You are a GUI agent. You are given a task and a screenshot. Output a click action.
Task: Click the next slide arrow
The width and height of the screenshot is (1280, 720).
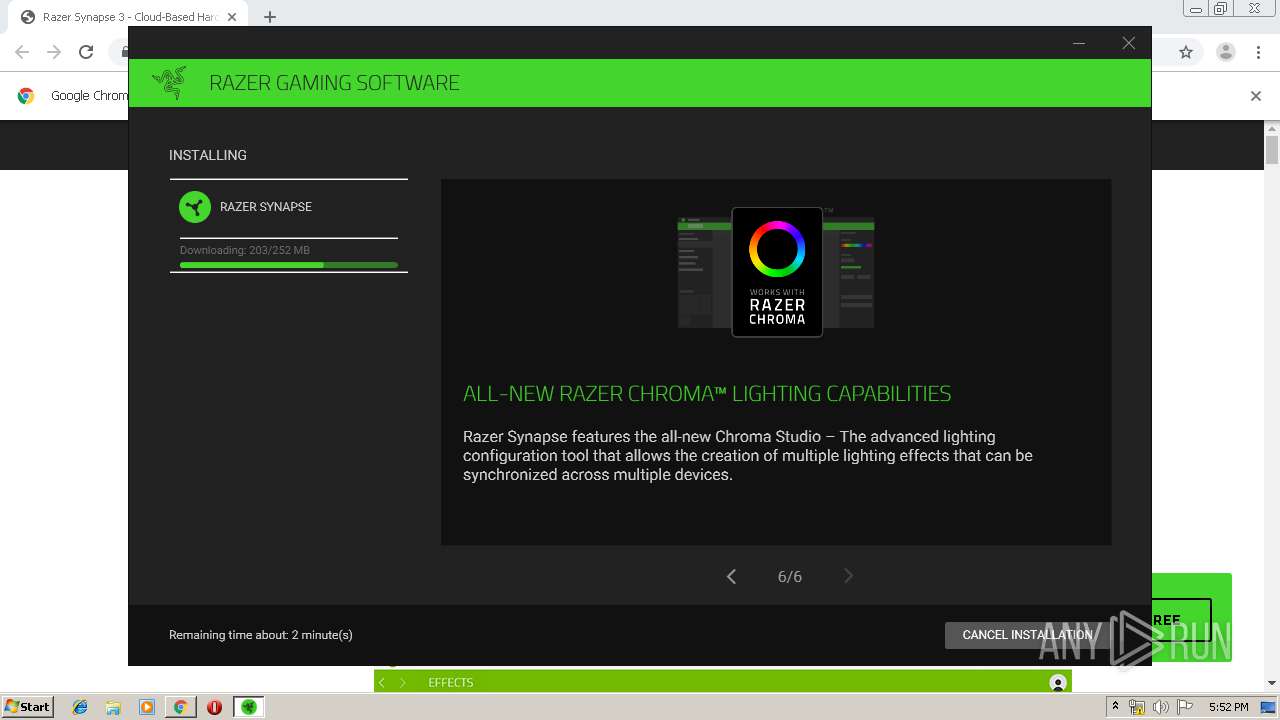point(848,576)
